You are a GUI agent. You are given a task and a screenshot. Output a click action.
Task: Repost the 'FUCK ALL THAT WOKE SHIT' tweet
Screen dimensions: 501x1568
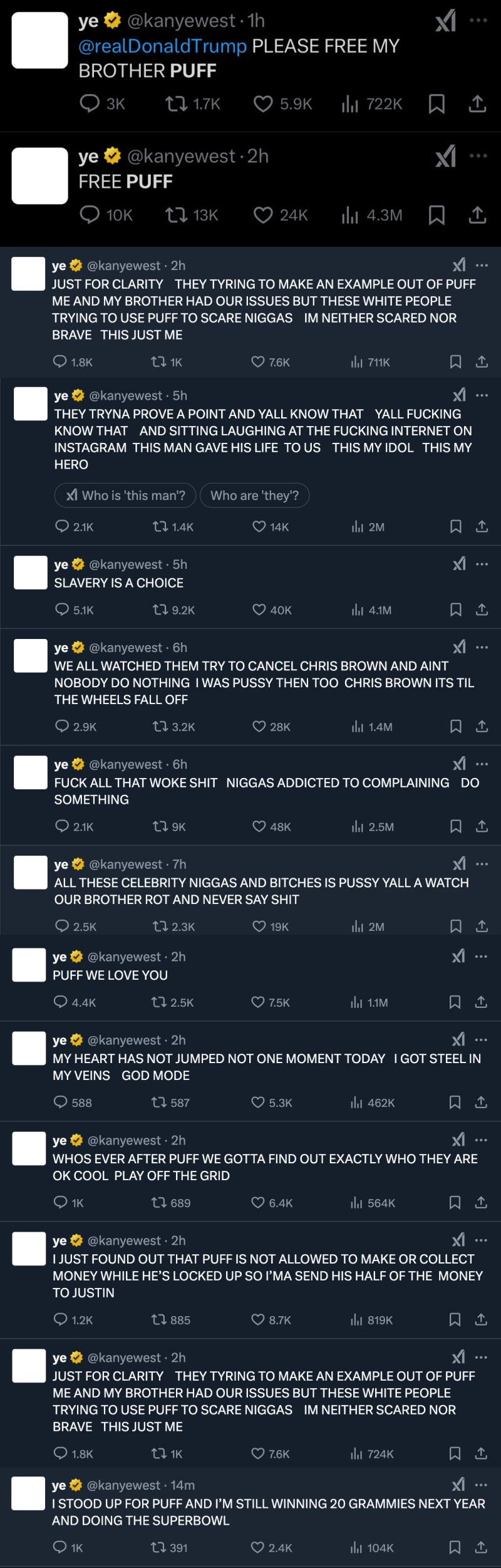click(160, 826)
